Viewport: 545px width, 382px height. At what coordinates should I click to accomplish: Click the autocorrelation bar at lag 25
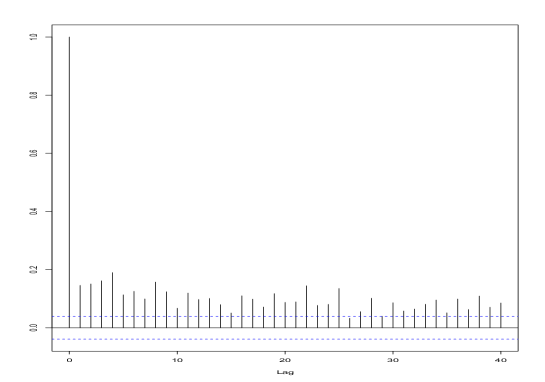pyautogui.click(x=339, y=308)
